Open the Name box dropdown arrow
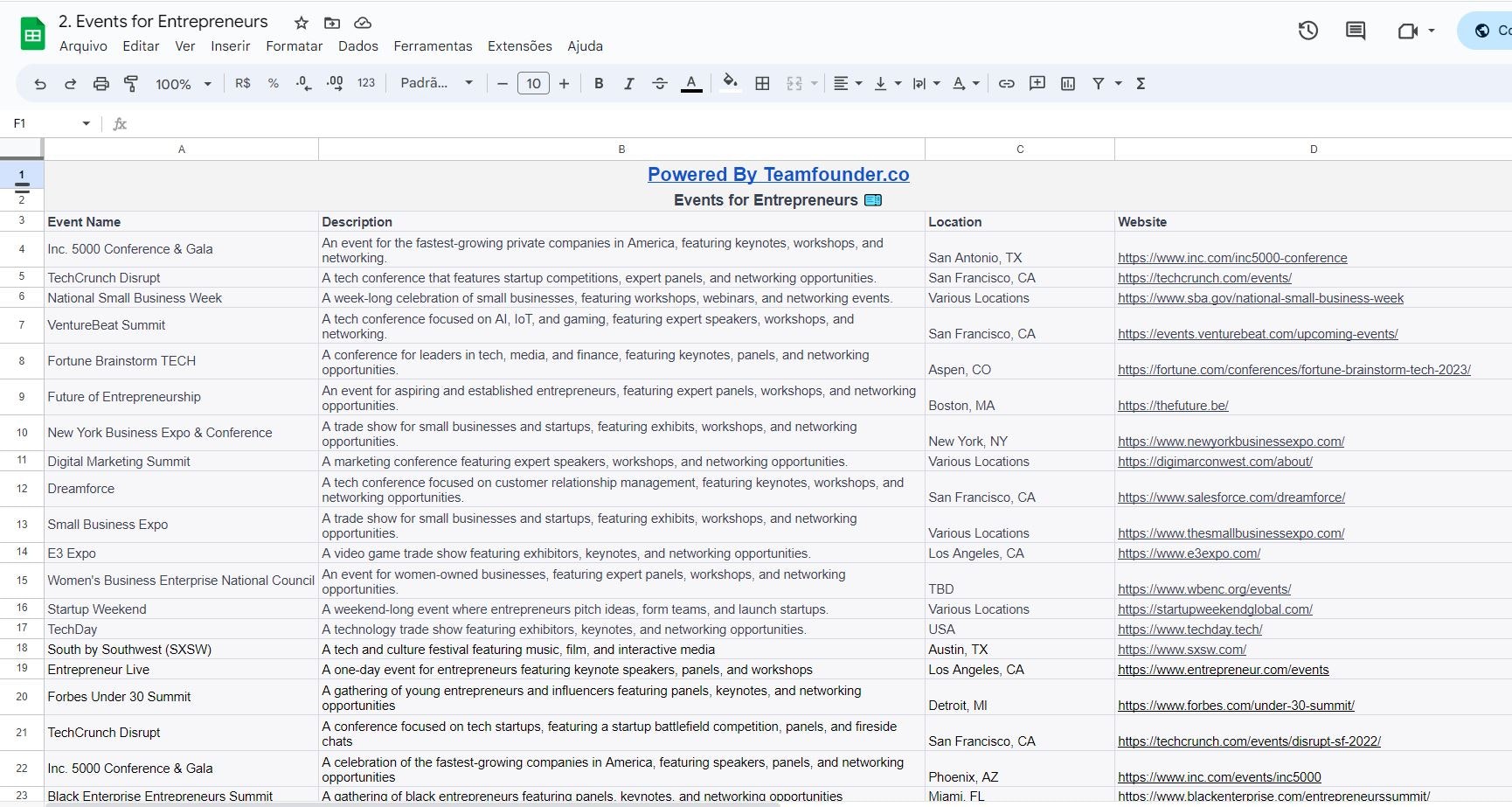 [86, 123]
